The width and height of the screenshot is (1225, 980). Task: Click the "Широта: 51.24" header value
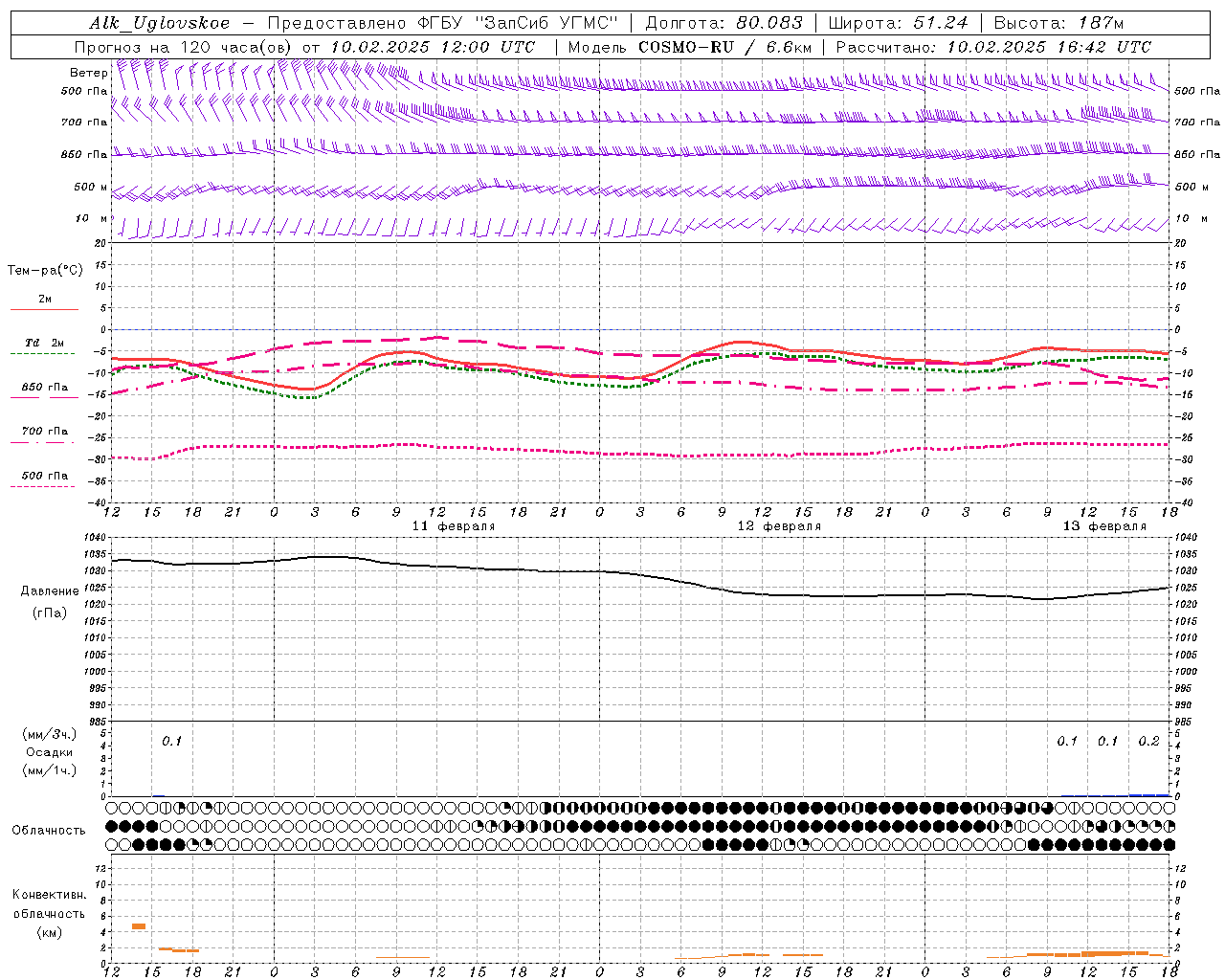(x=898, y=23)
